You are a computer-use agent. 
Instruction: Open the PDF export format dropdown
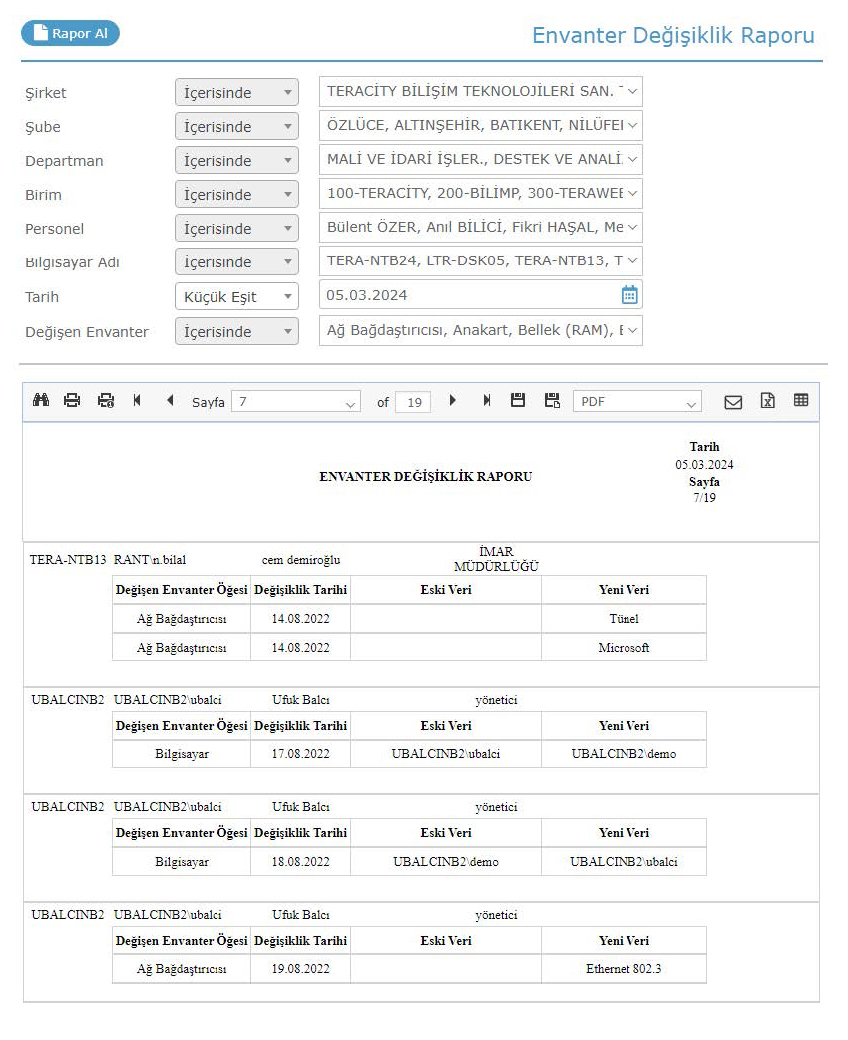(x=637, y=402)
